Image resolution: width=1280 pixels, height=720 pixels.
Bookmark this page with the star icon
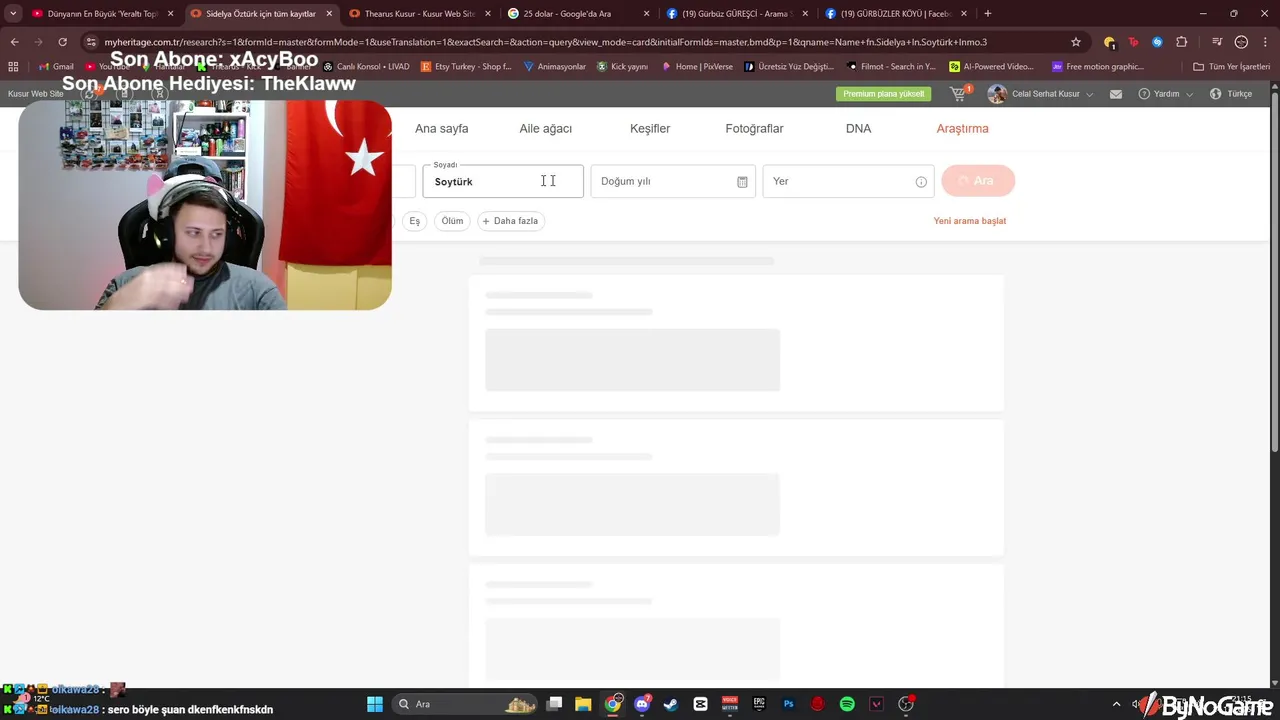pos(1076,42)
